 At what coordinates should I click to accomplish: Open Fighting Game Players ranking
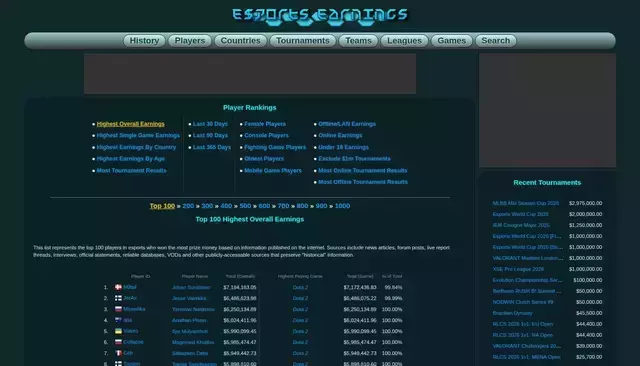[x=275, y=147]
